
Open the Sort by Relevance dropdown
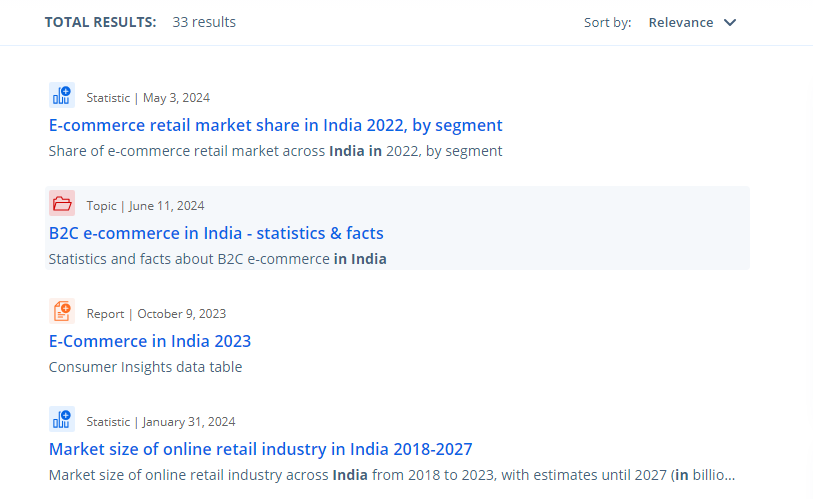pos(692,23)
